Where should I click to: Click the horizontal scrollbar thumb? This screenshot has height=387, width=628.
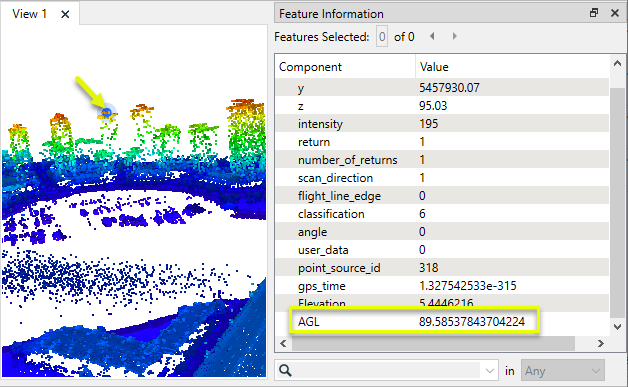433,343
